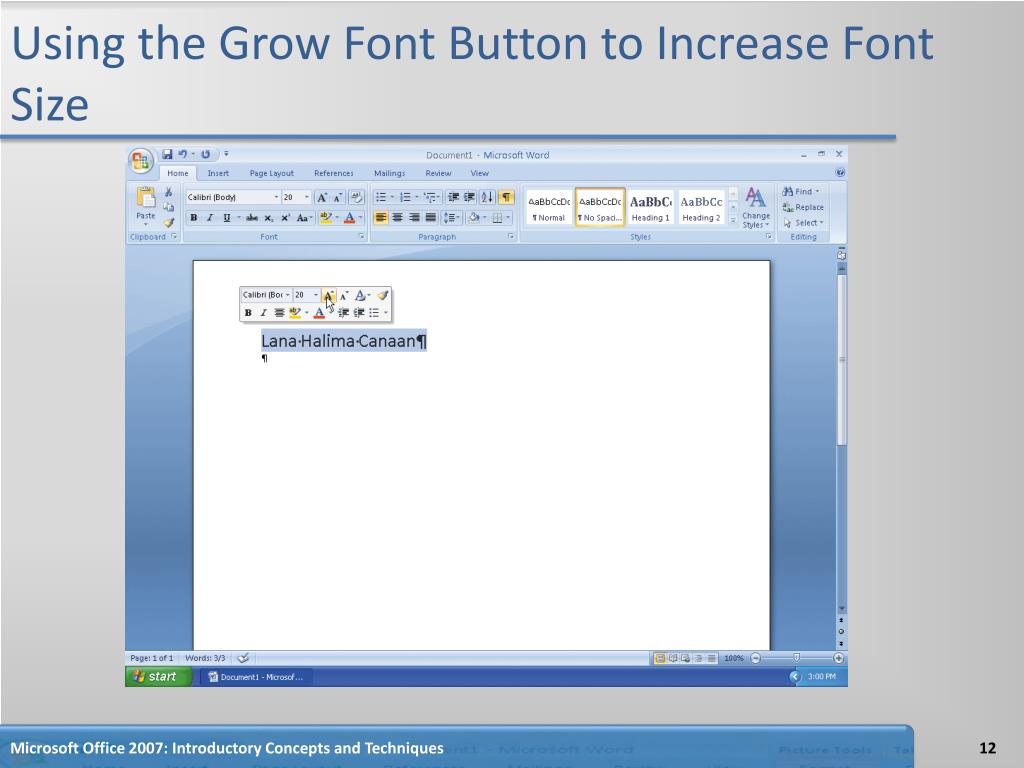Save the document from Quick Access Toolbar
Image resolution: width=1024 pixels, height=768 pixels.
[167, 154]
